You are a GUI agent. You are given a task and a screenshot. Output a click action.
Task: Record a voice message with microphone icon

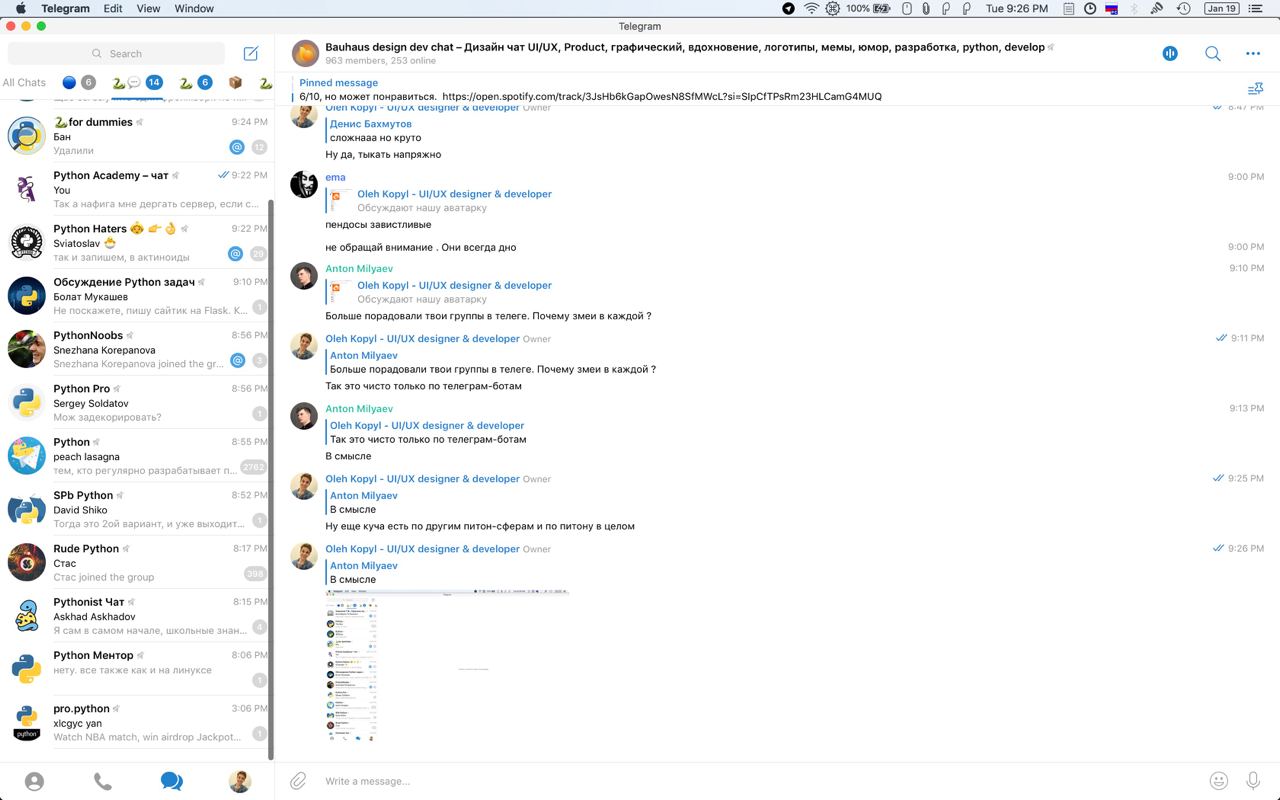(x=1253, y=781)
